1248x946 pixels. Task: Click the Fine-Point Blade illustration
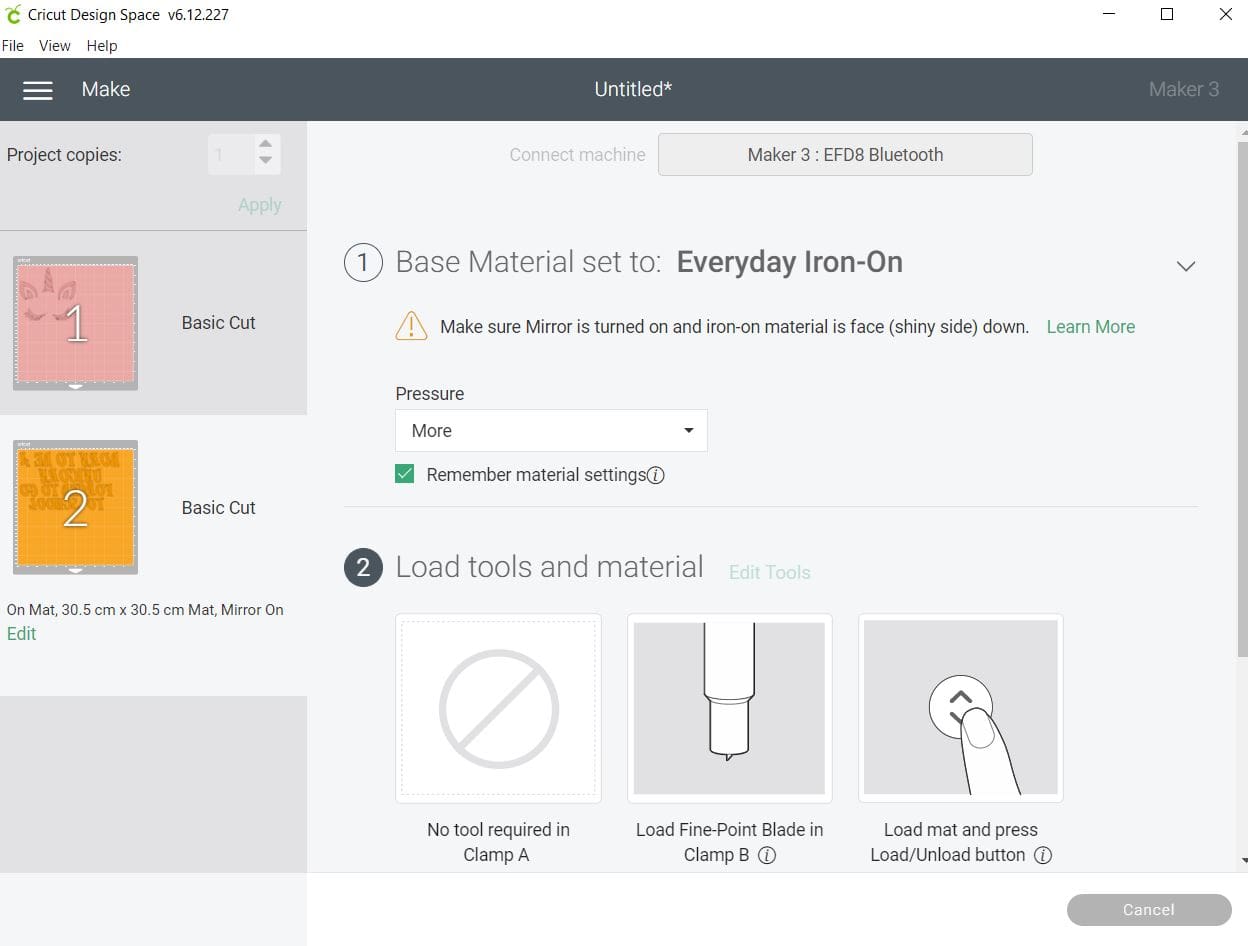(730, 708)
